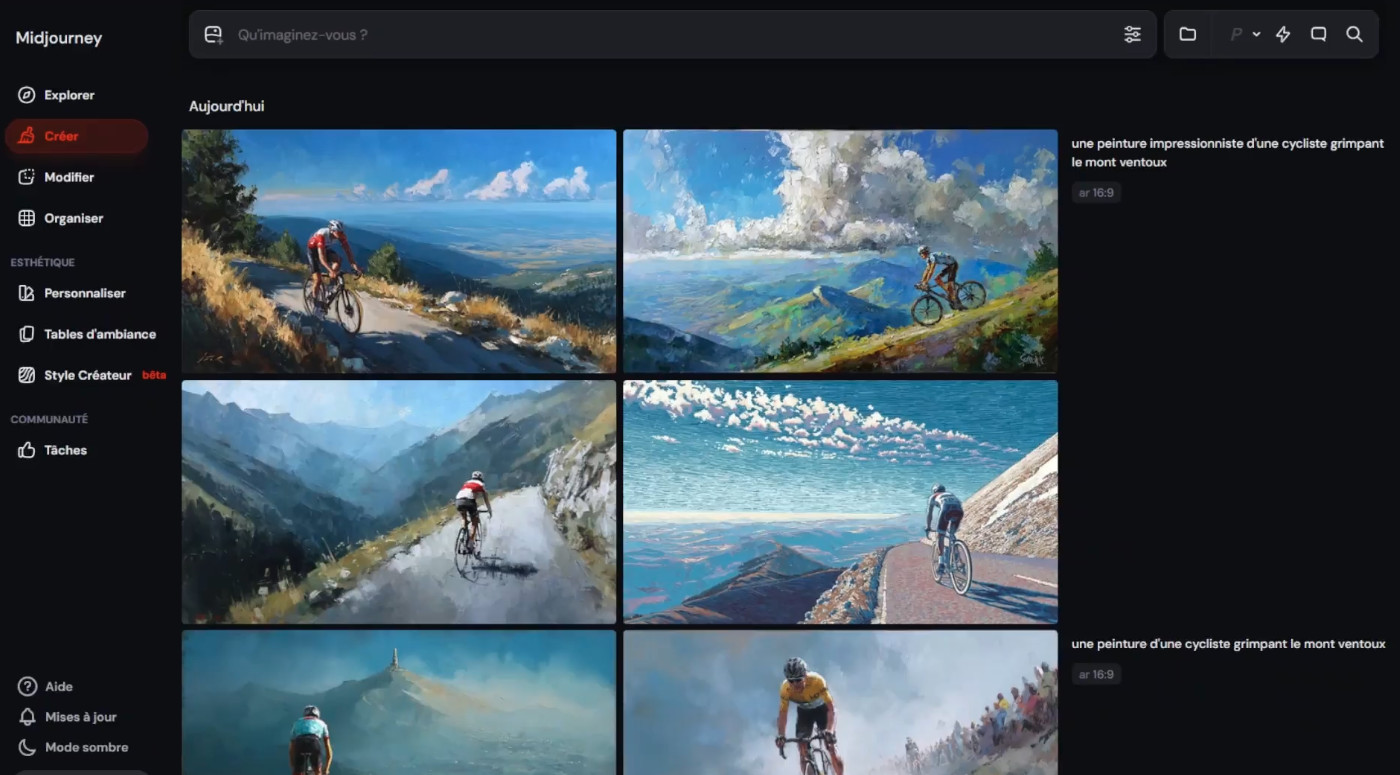Click the Qu'imaginez-vous prompt input field
The width and height of the screenshot is (1400, 775).
[x=660, y=35]
